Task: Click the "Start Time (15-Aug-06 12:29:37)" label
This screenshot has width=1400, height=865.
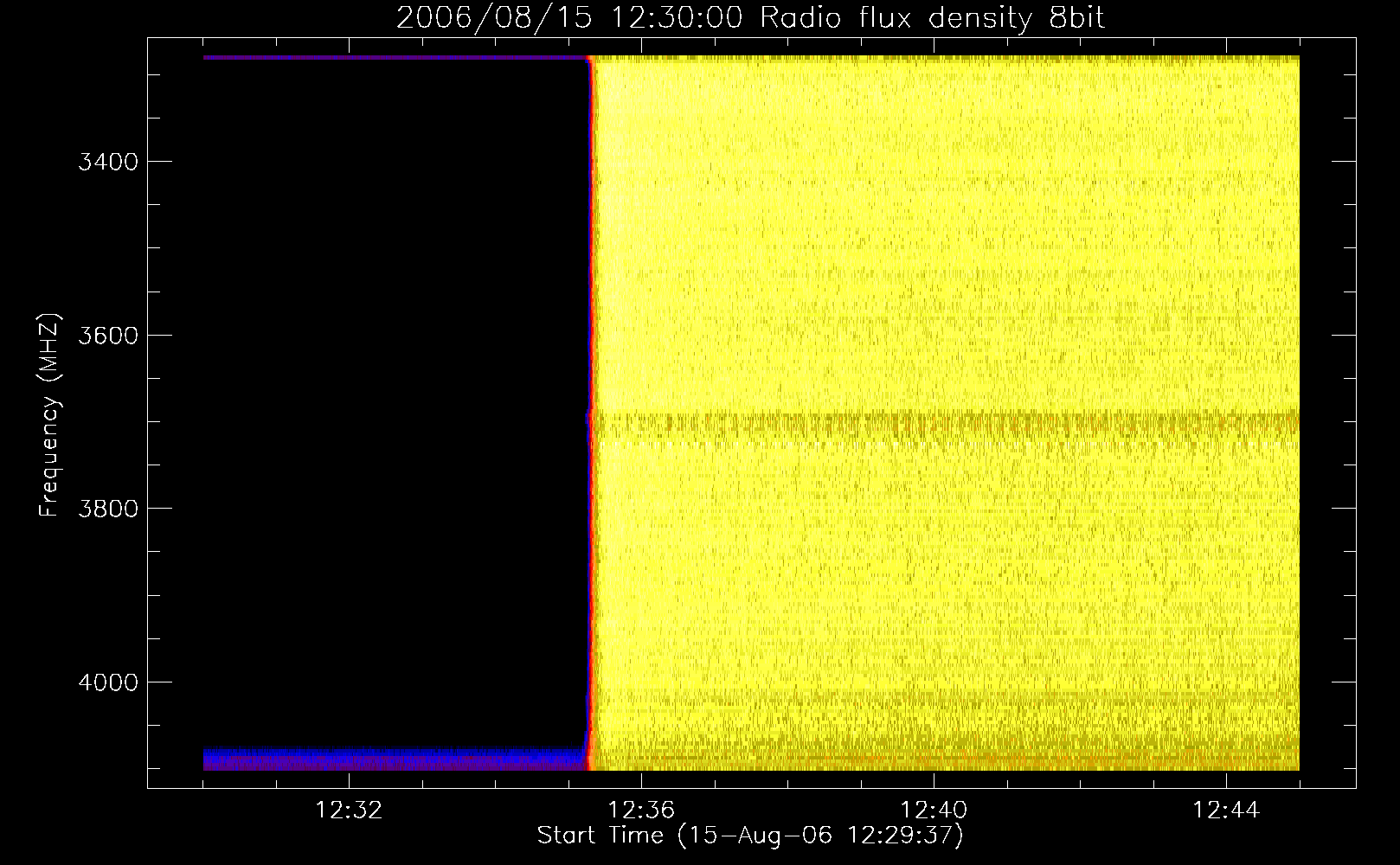Action: click(750, 836)
